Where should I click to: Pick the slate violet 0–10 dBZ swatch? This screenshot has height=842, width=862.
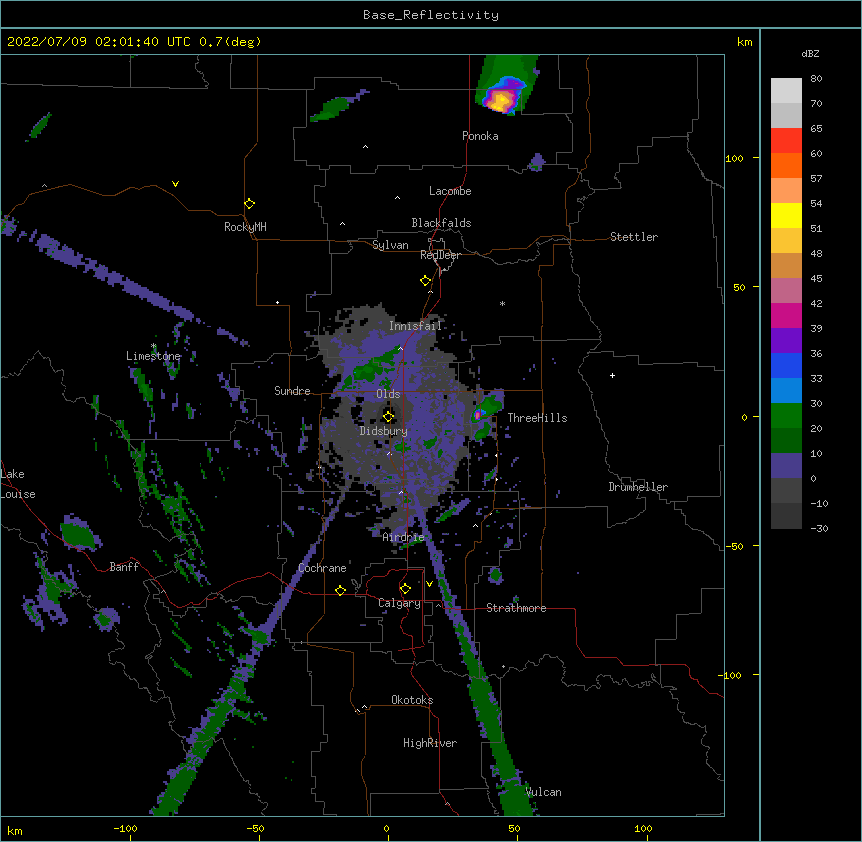[786, 465]
